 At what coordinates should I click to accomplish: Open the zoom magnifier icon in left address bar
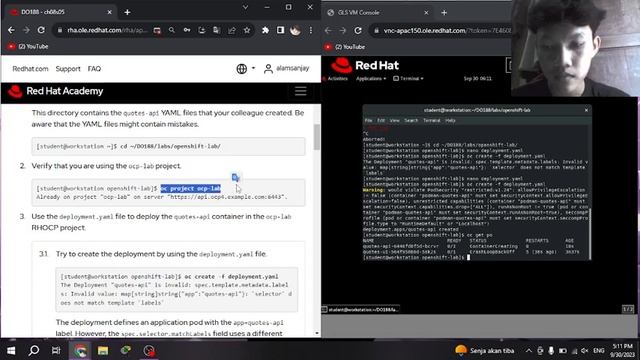pos(172,30)
